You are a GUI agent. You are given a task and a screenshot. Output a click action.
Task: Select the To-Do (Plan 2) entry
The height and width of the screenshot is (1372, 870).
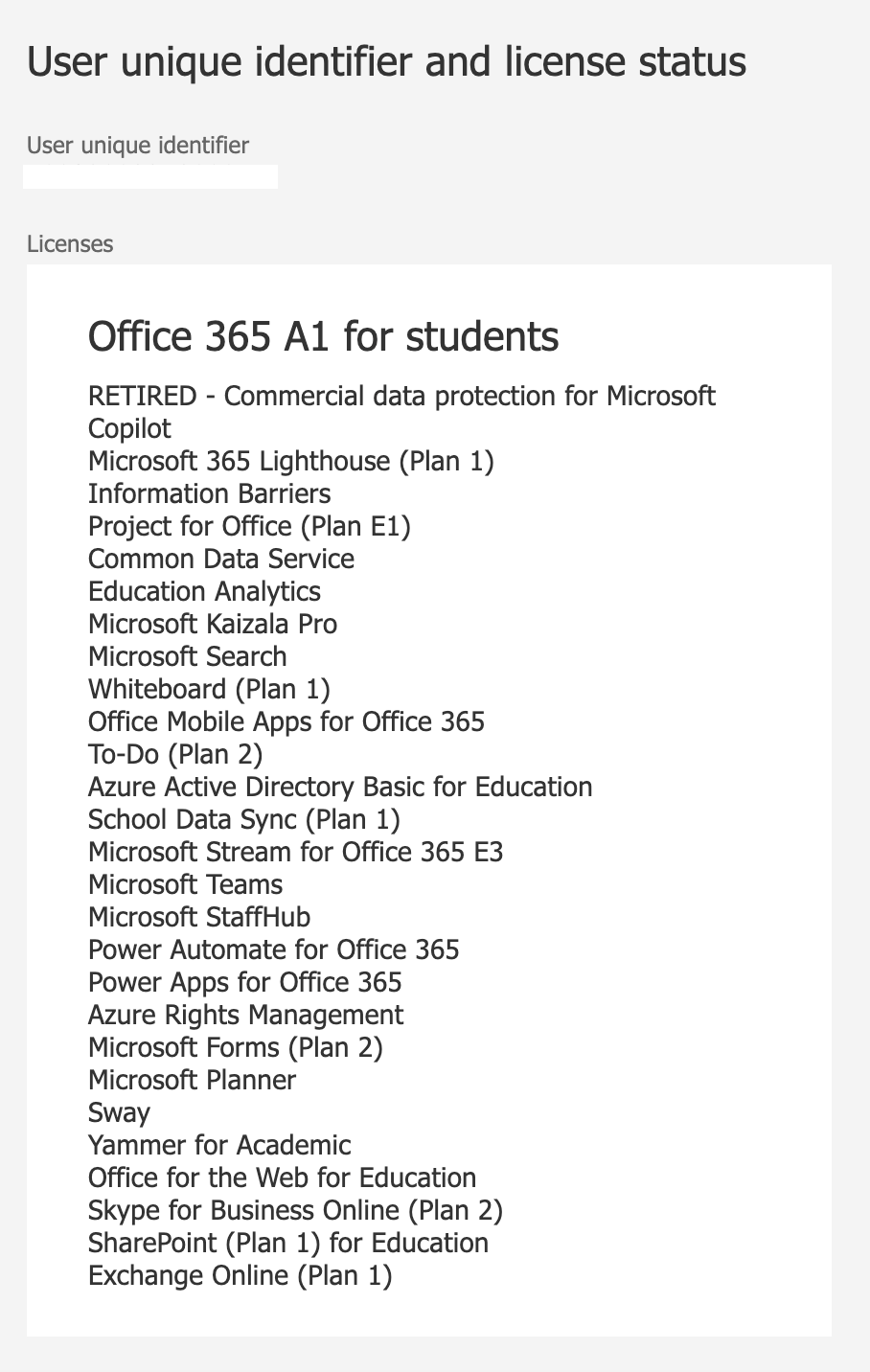click(175, 755)
